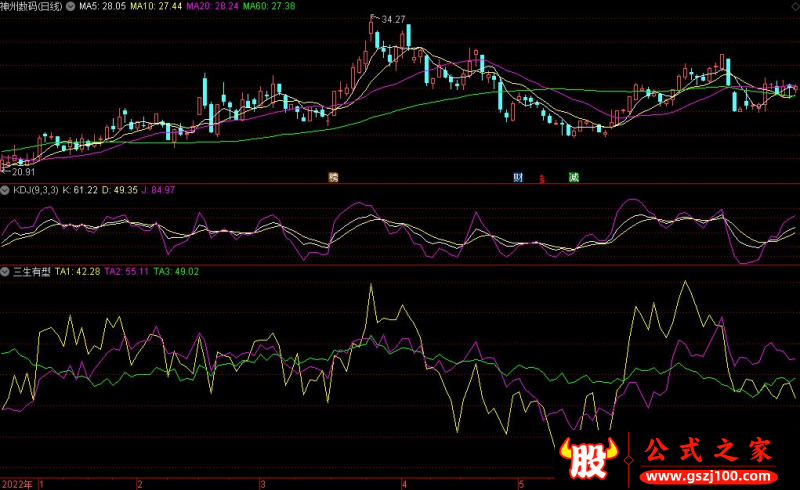This screenshot has height=490, width=800.
Task: Click the month 3 marker on time axis
Action: pyautogui.click(x=263, y=484)
